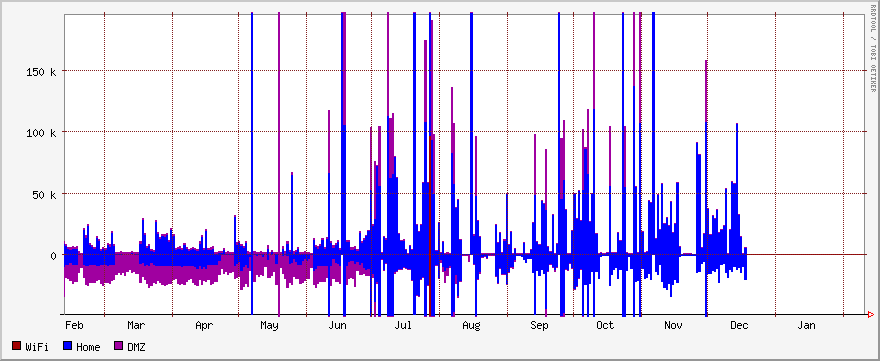Click the DMZ legend label
Screen dimensions: 880x361
tap(136, 347)
